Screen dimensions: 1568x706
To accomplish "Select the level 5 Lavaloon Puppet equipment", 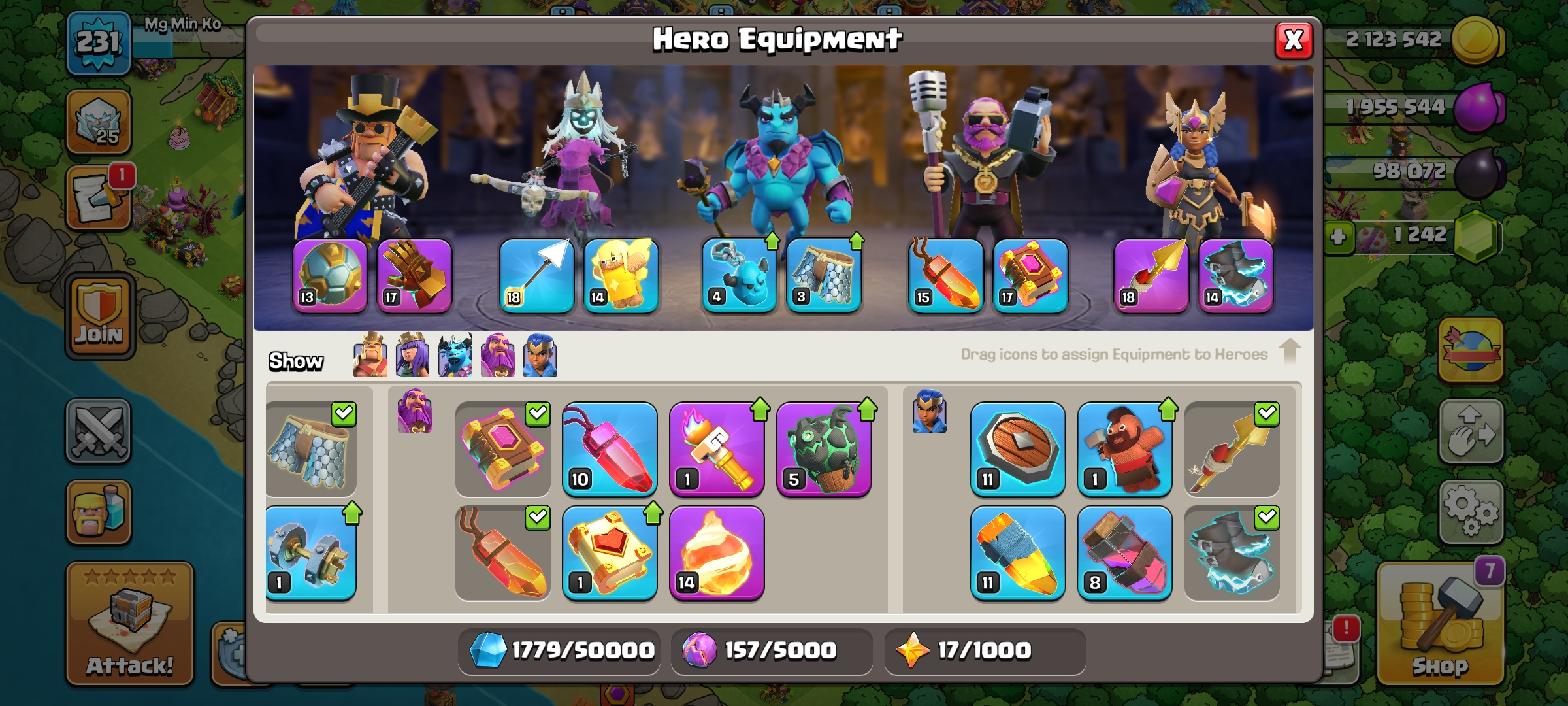I will pyautogui.click(x=824, y=450).
